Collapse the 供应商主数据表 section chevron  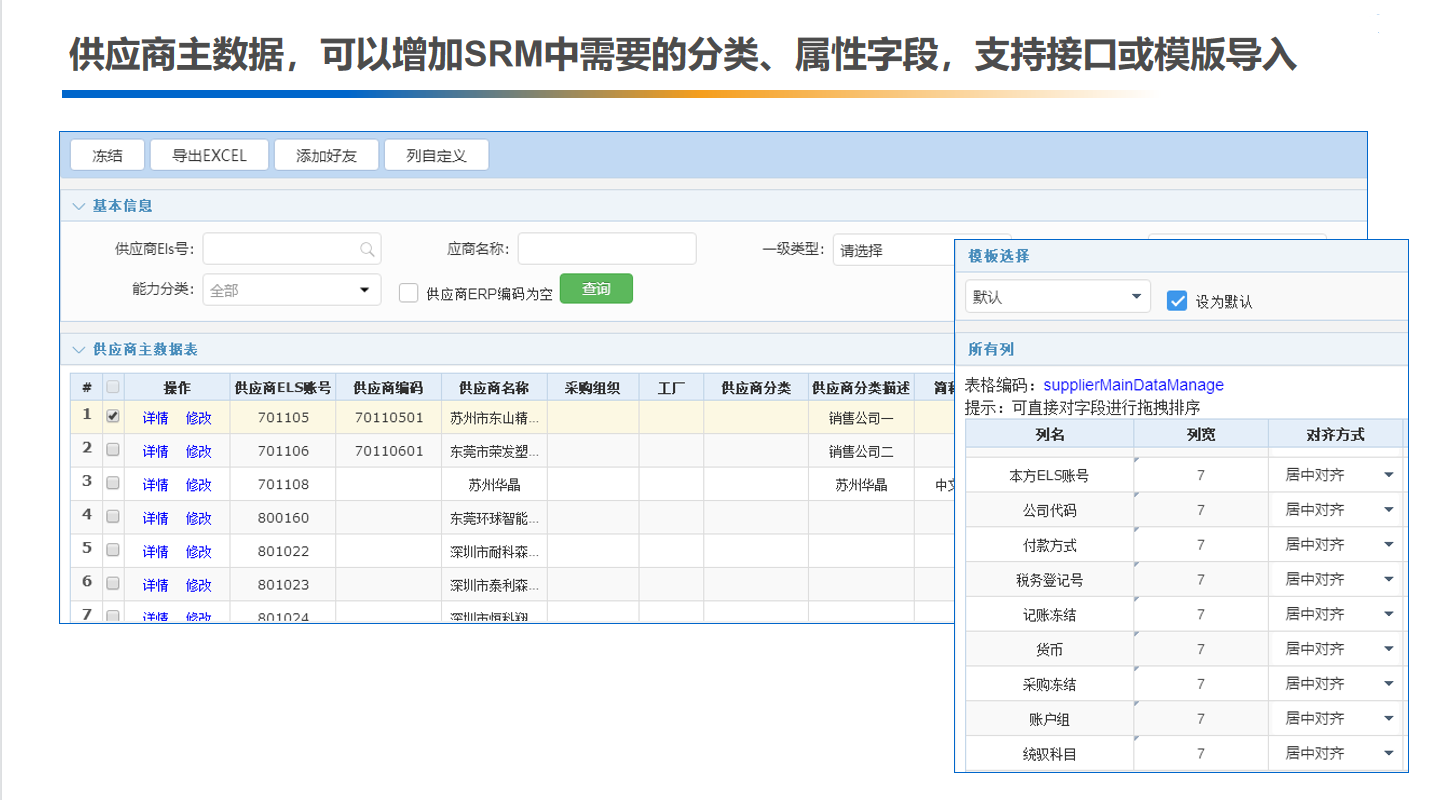click(x=79, y=350)
